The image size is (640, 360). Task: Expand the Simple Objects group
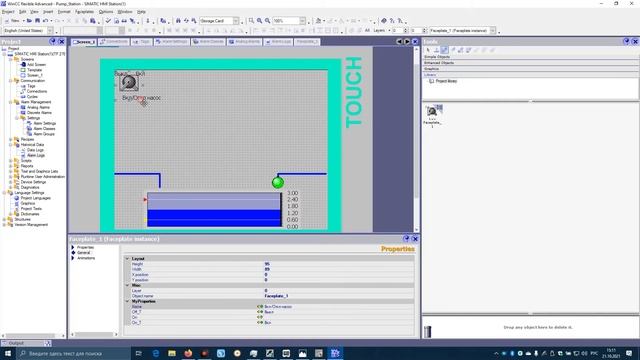(531, 57)
